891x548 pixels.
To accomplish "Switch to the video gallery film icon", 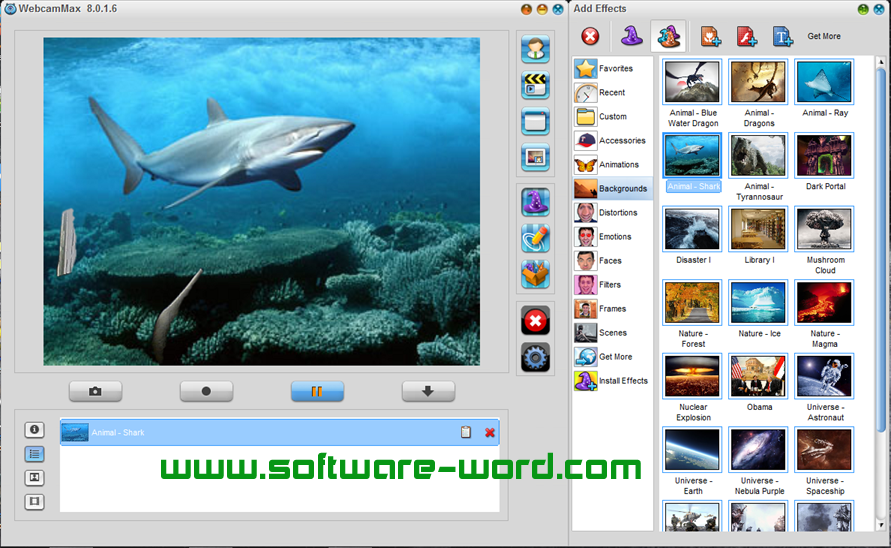I will (34, 501).
